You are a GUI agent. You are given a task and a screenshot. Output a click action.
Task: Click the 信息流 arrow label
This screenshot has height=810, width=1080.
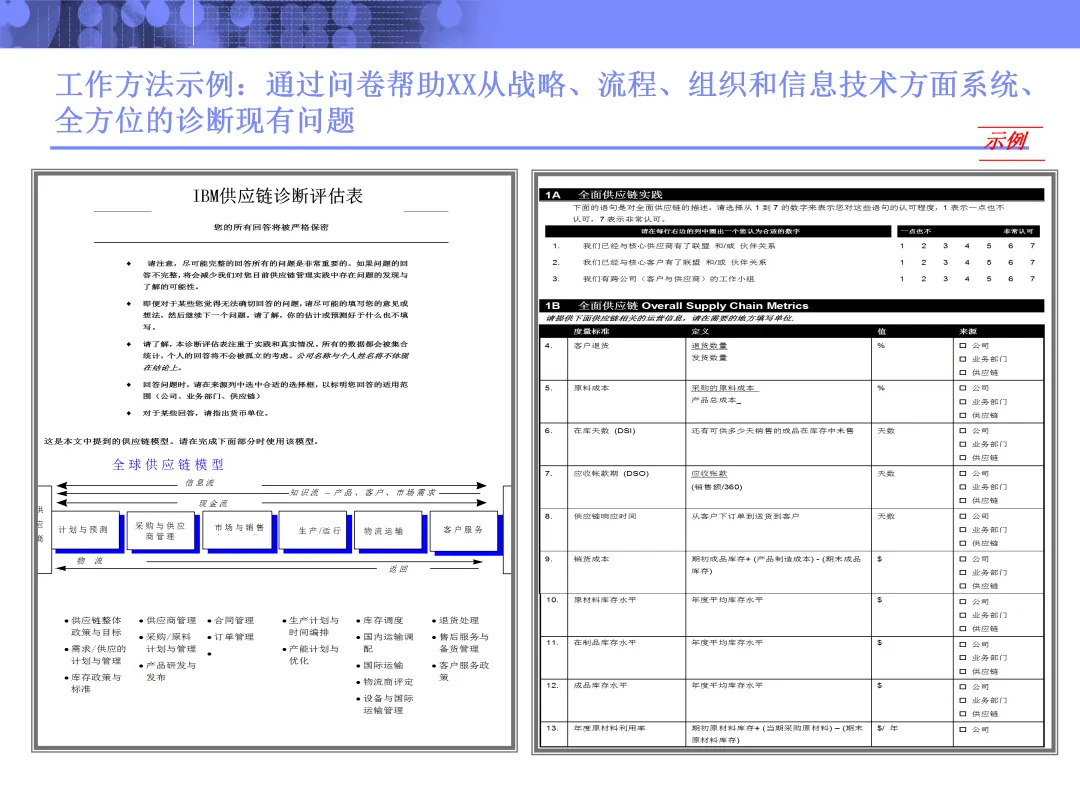pos(200,483)
